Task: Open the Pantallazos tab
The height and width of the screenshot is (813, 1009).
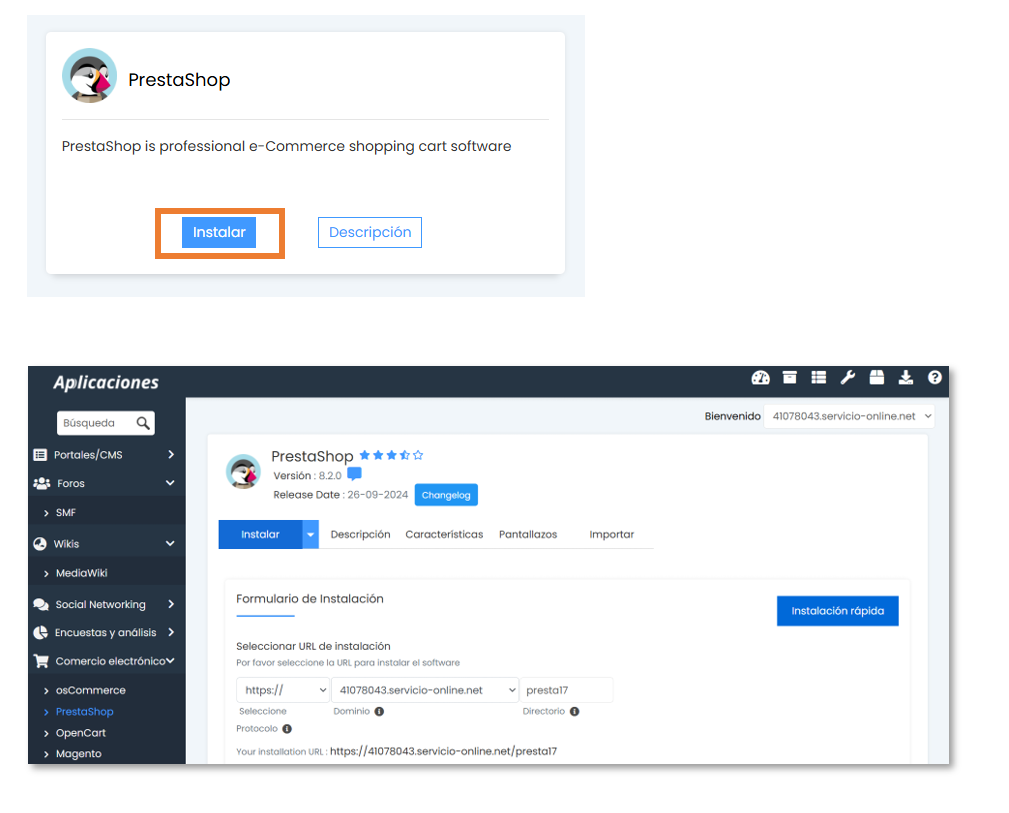Action: click(528, 534)
